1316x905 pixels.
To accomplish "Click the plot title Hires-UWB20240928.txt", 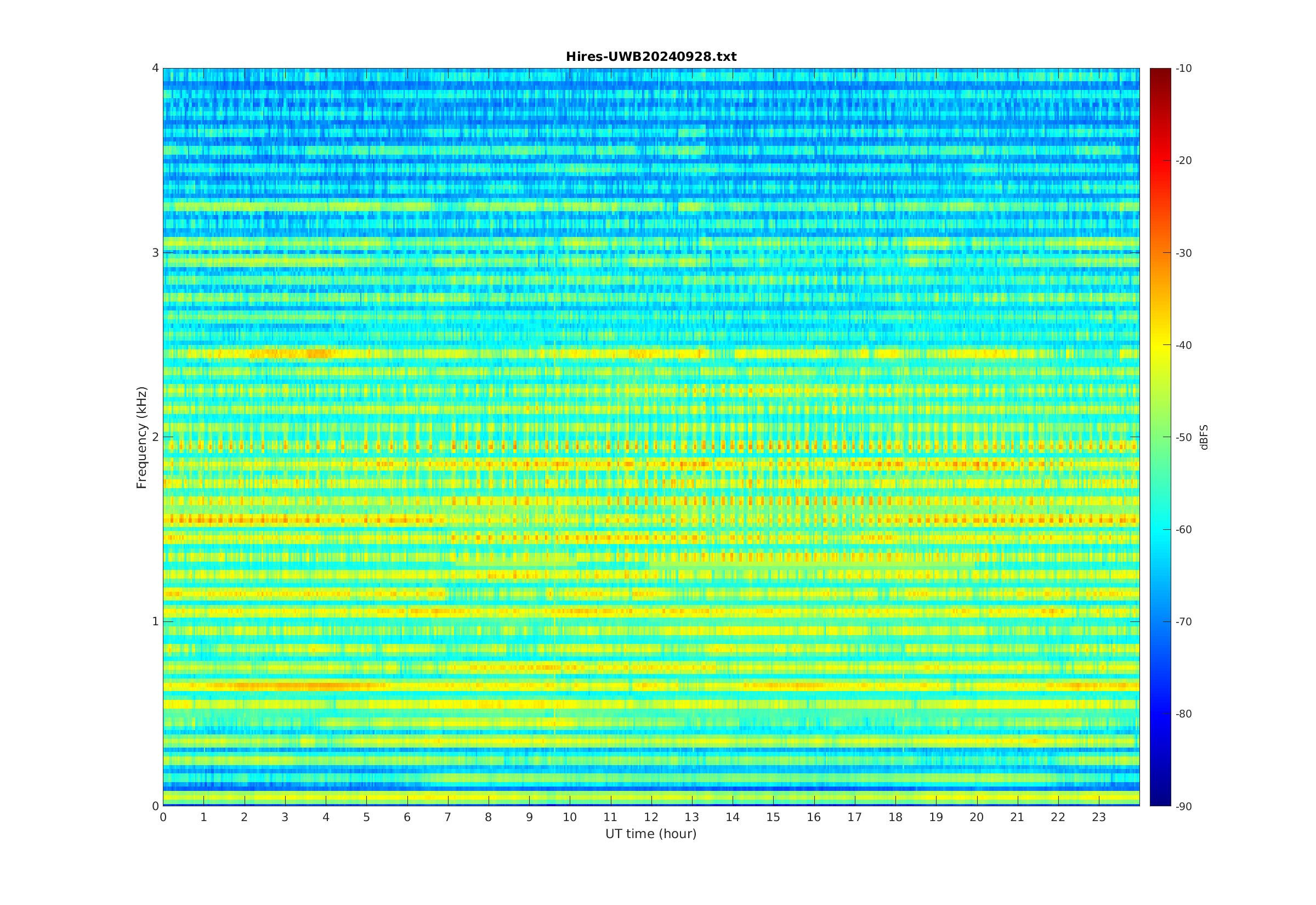I will click(651, 56).
